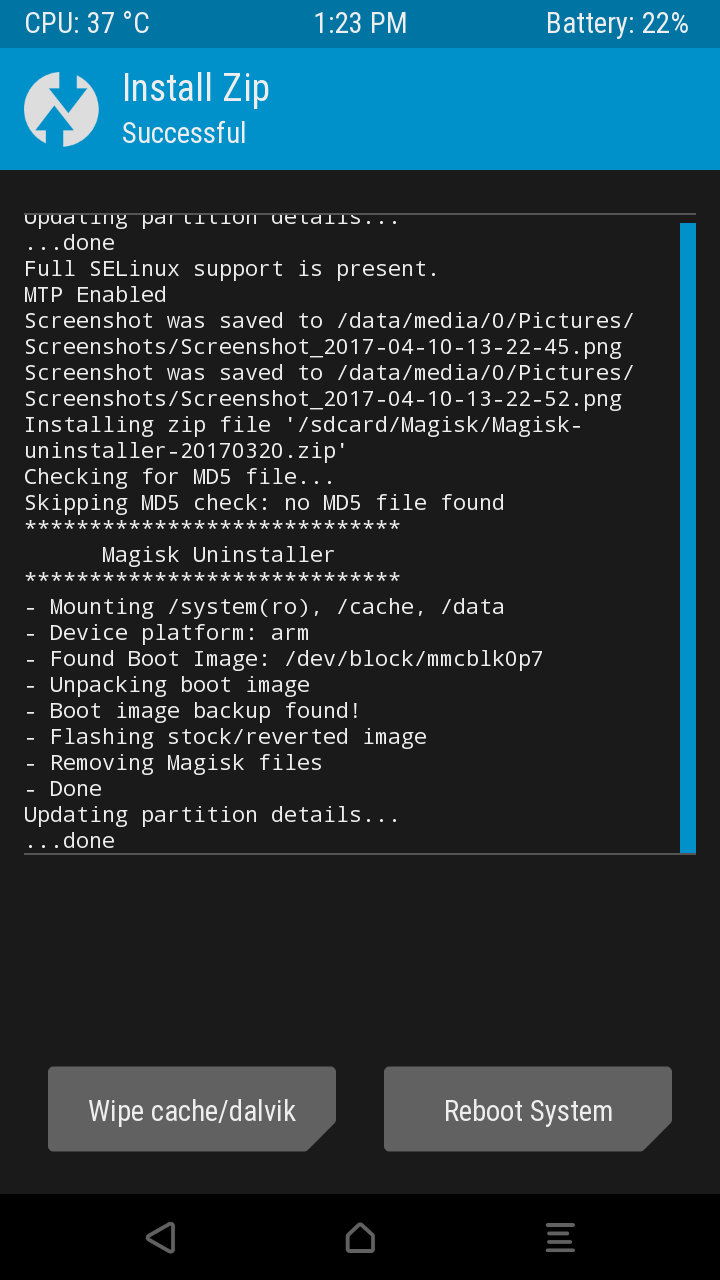Screen dimensions: 720x1280
Task: Select the Removing Magisk files line
Action: coord(173,762)
